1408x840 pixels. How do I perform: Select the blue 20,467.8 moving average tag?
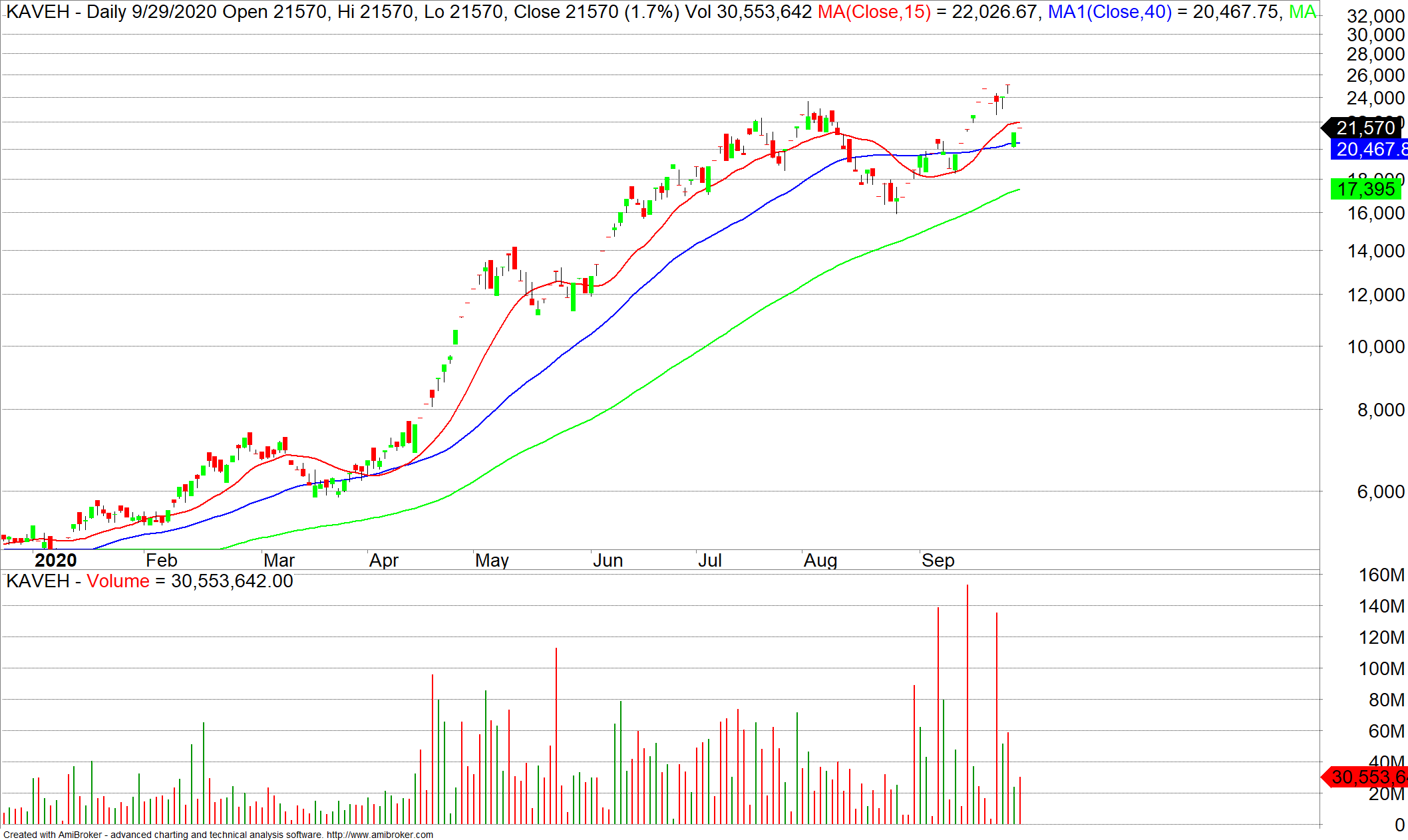click(x=1369, y=149)
